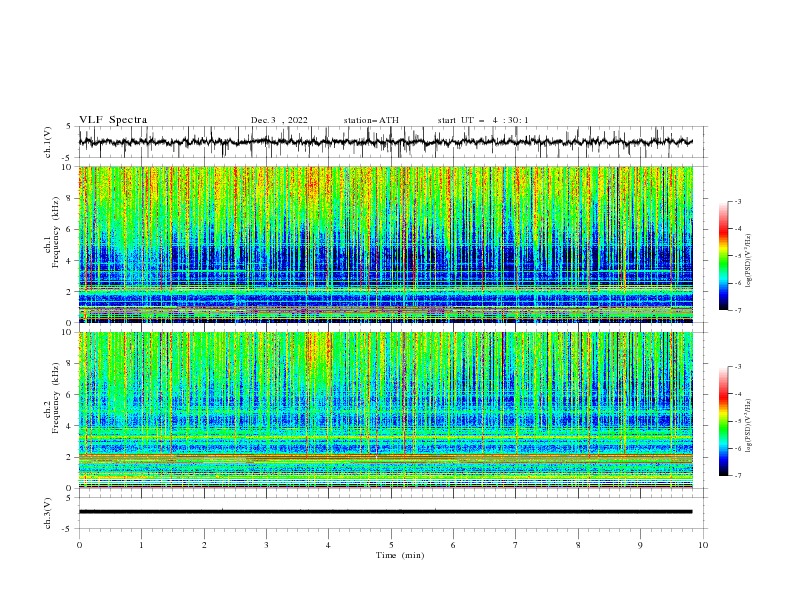This screenshot has height=612, width=792.
Task: Click the "-4" tick on lower color bar
Action: point(737,394)
